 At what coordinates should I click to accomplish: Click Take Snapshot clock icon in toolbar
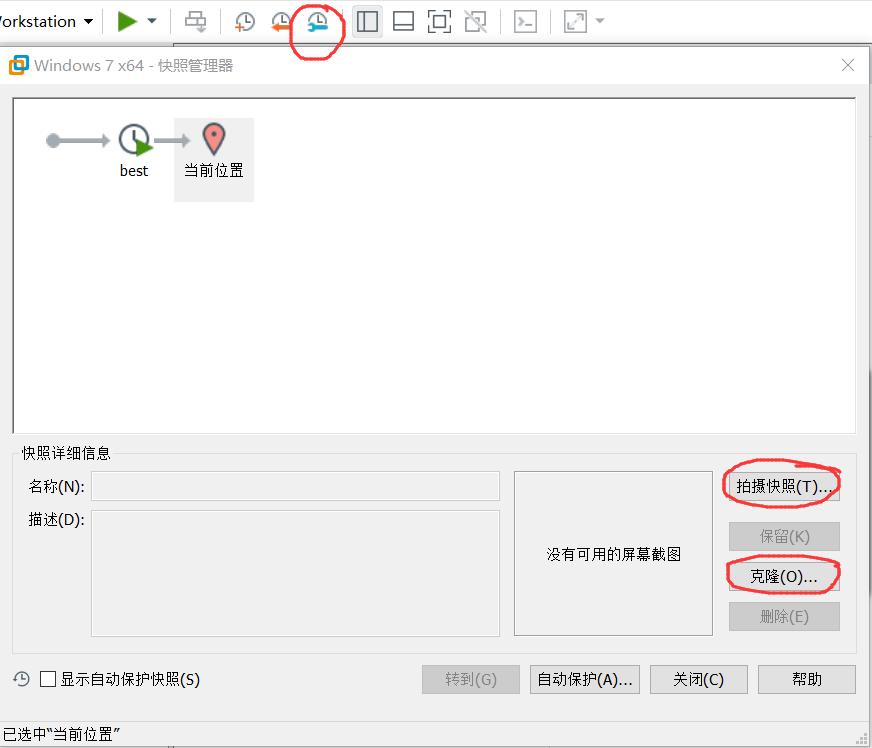[245, 22]
